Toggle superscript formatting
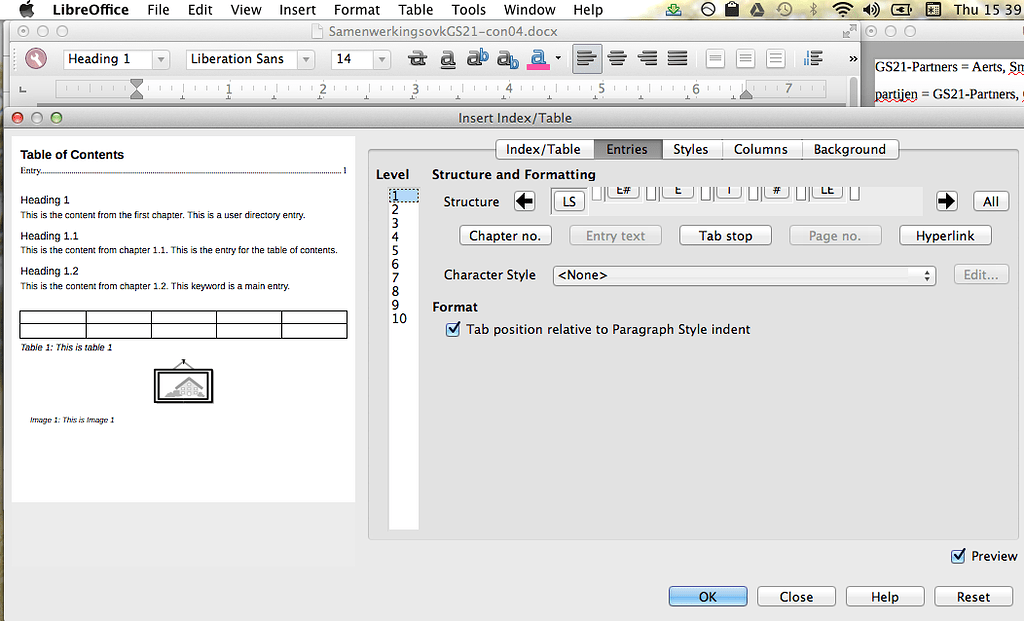The height and width of the screenshot is (621, 1024). (x=478, y=60)
